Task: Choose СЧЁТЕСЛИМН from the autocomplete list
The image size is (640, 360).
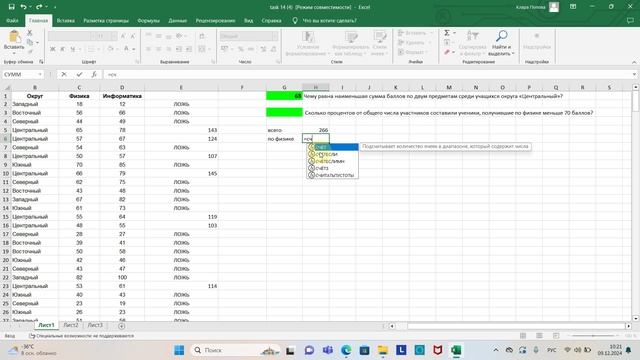Action: (333, 161)
